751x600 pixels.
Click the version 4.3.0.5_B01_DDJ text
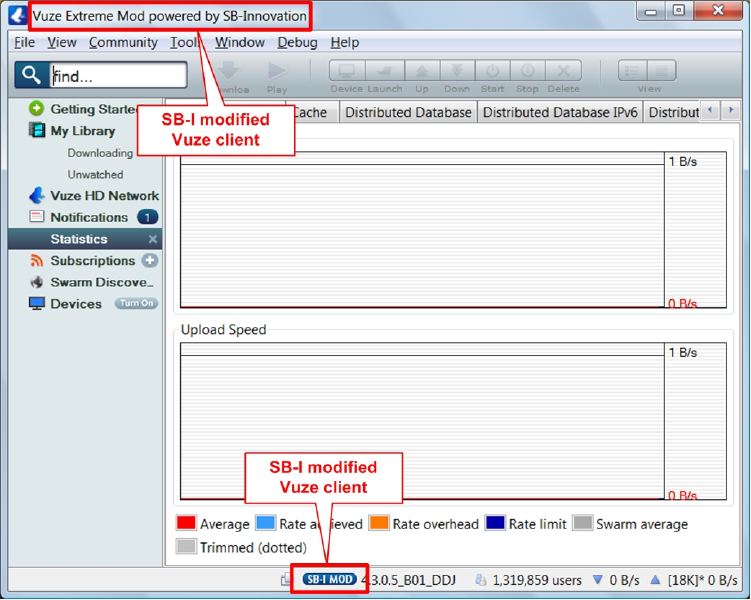coord(409,580)
